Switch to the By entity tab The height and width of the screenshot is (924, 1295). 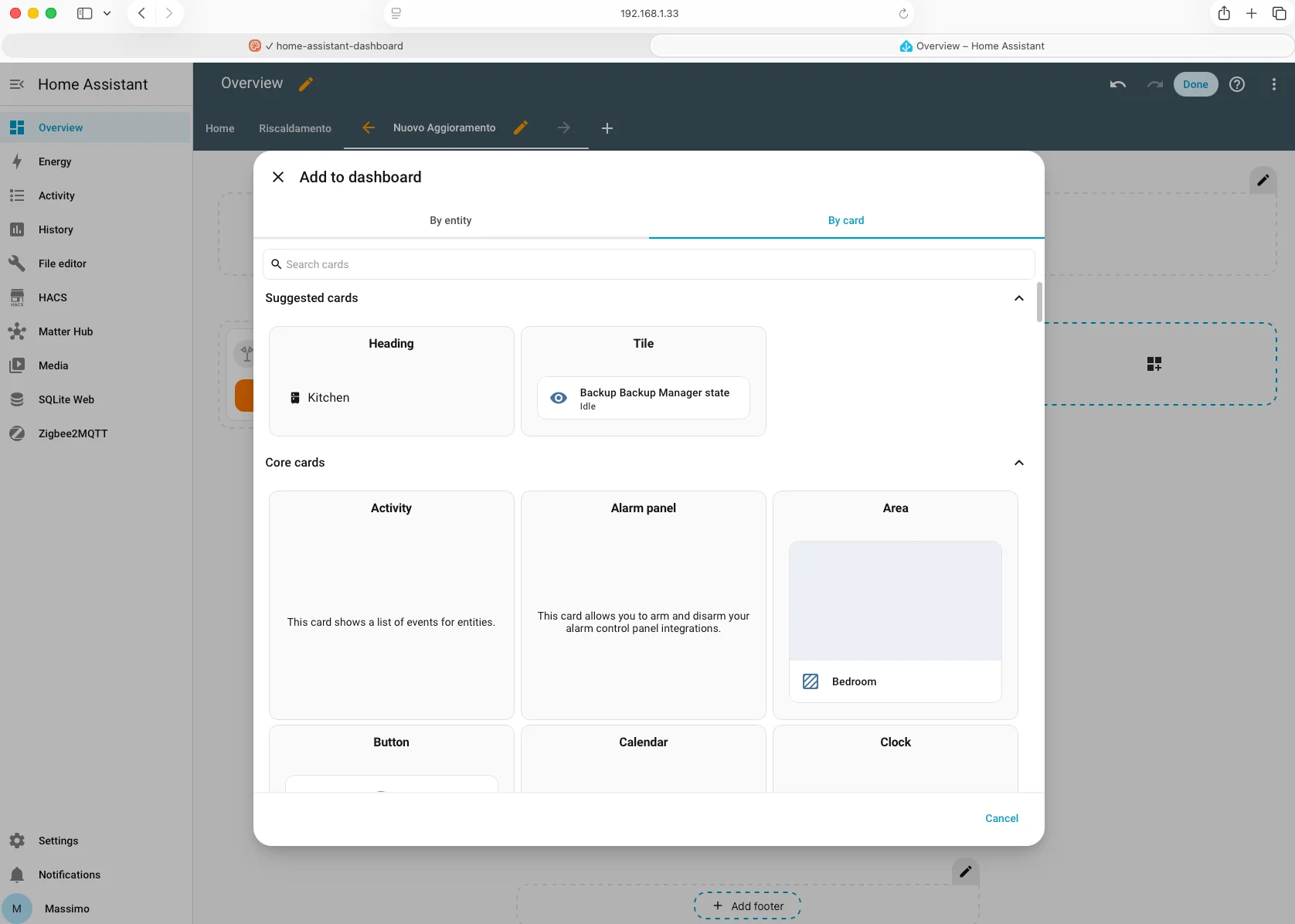451,220
